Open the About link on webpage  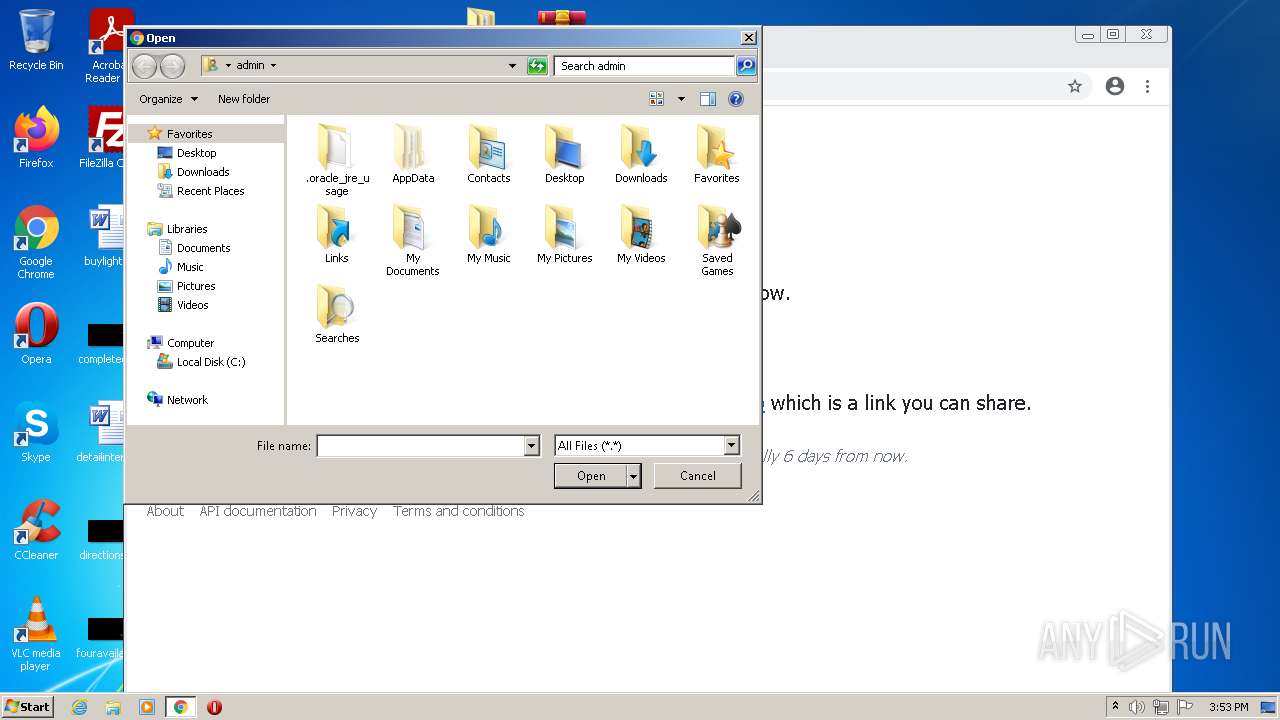tap(165, 511)
